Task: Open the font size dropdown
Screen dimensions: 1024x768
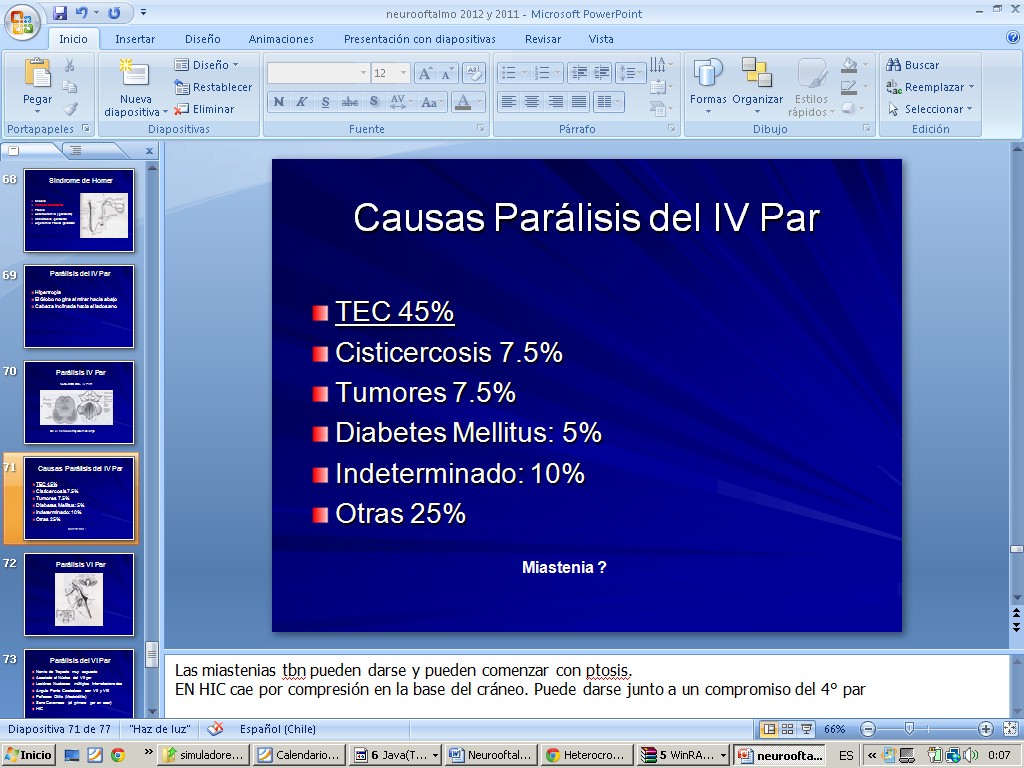Action: click(403, 73)
